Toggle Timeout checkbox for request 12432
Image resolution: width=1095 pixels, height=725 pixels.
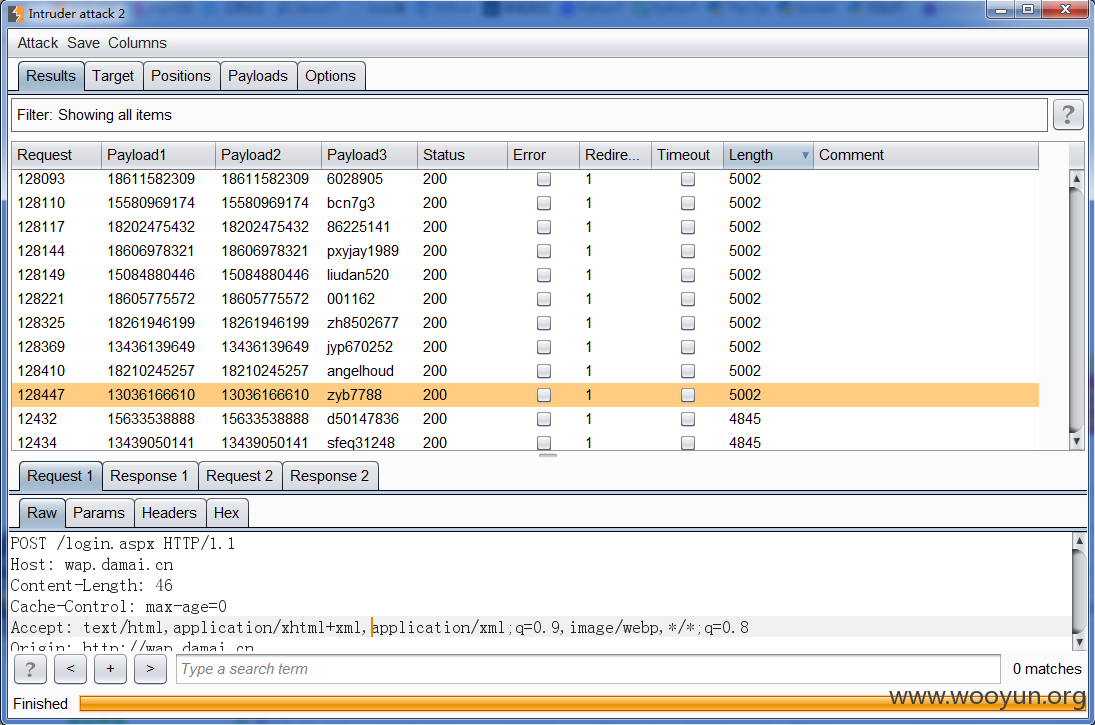tap(688, 419)
